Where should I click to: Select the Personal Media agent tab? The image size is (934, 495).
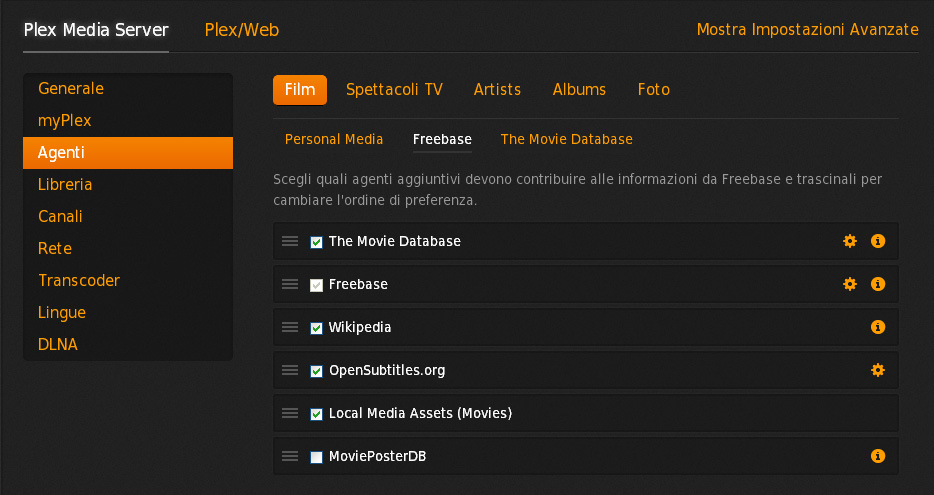click(x=334, y=139)
